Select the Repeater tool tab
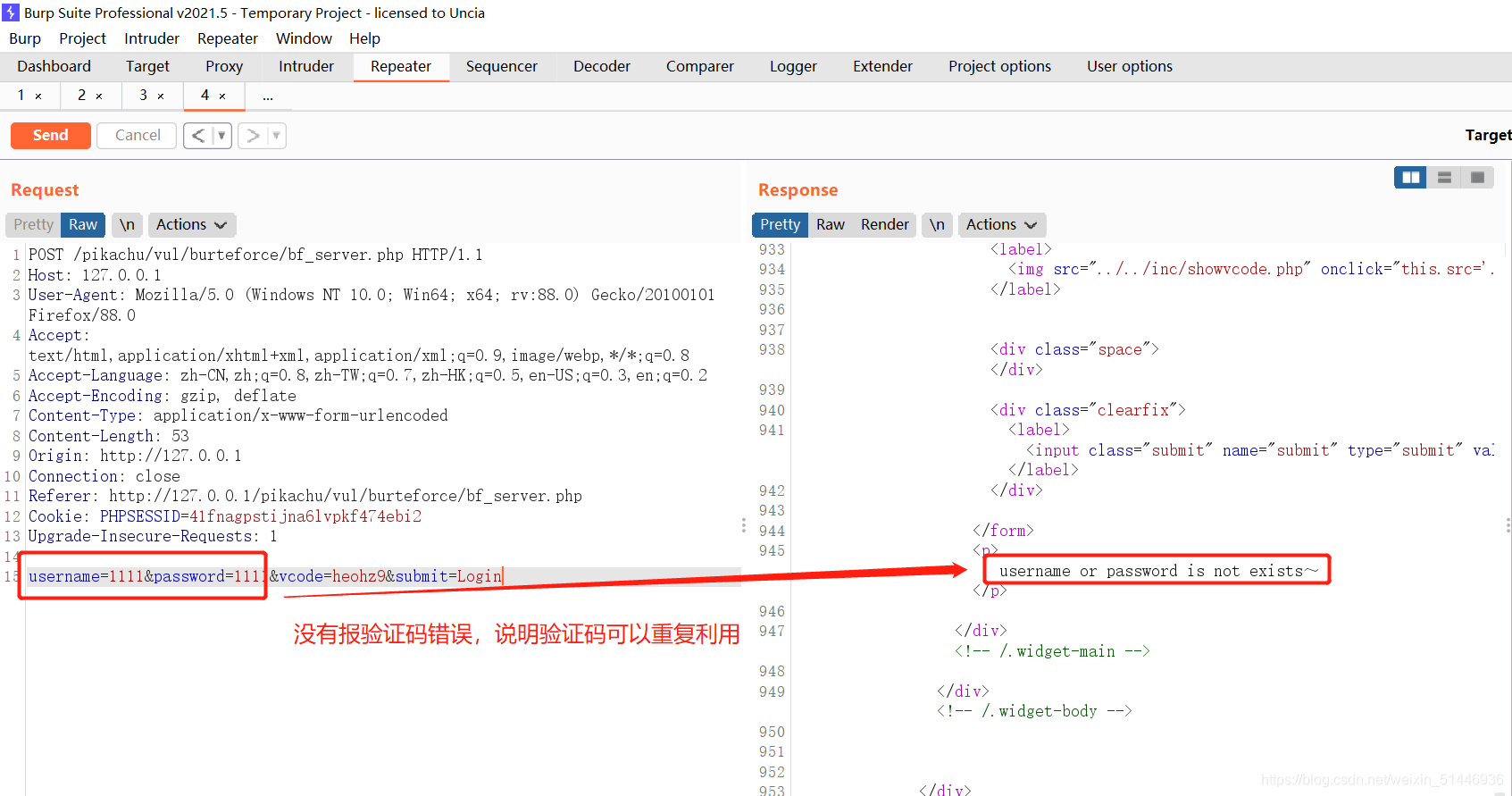The width and height of the screenshot is (1512, 796). click(x=401, y=66)
